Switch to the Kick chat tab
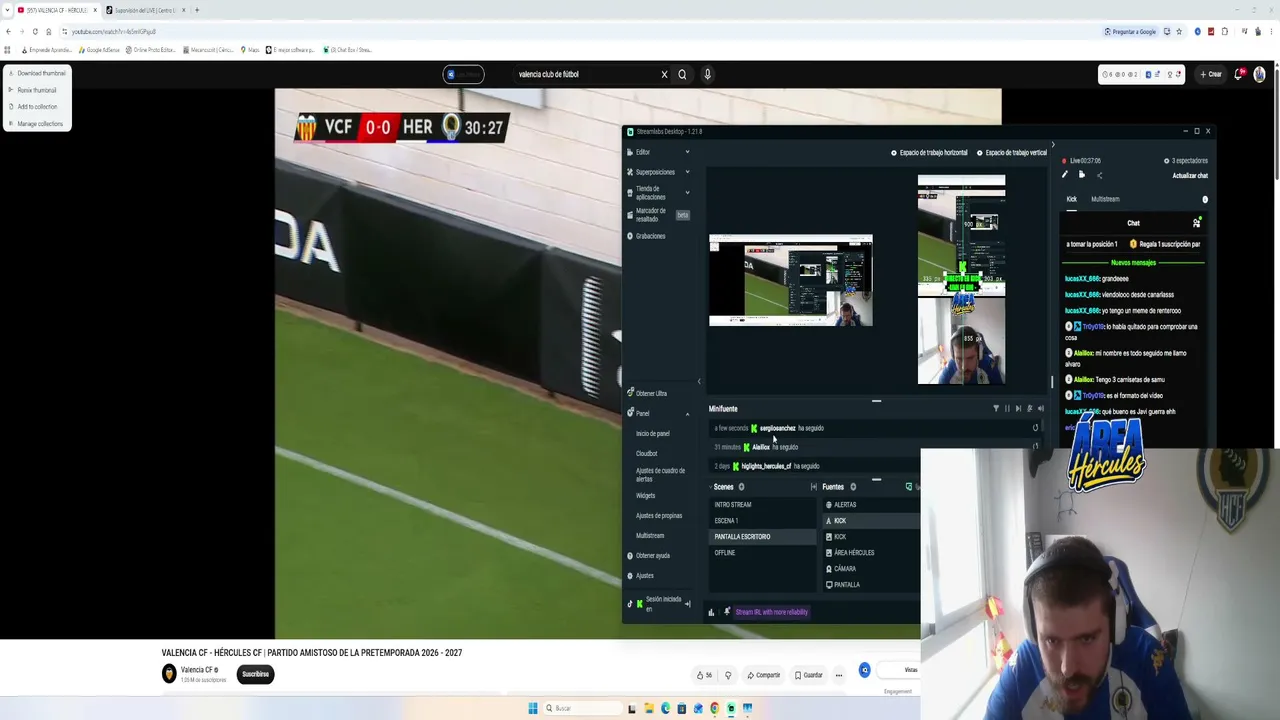 1072,199
